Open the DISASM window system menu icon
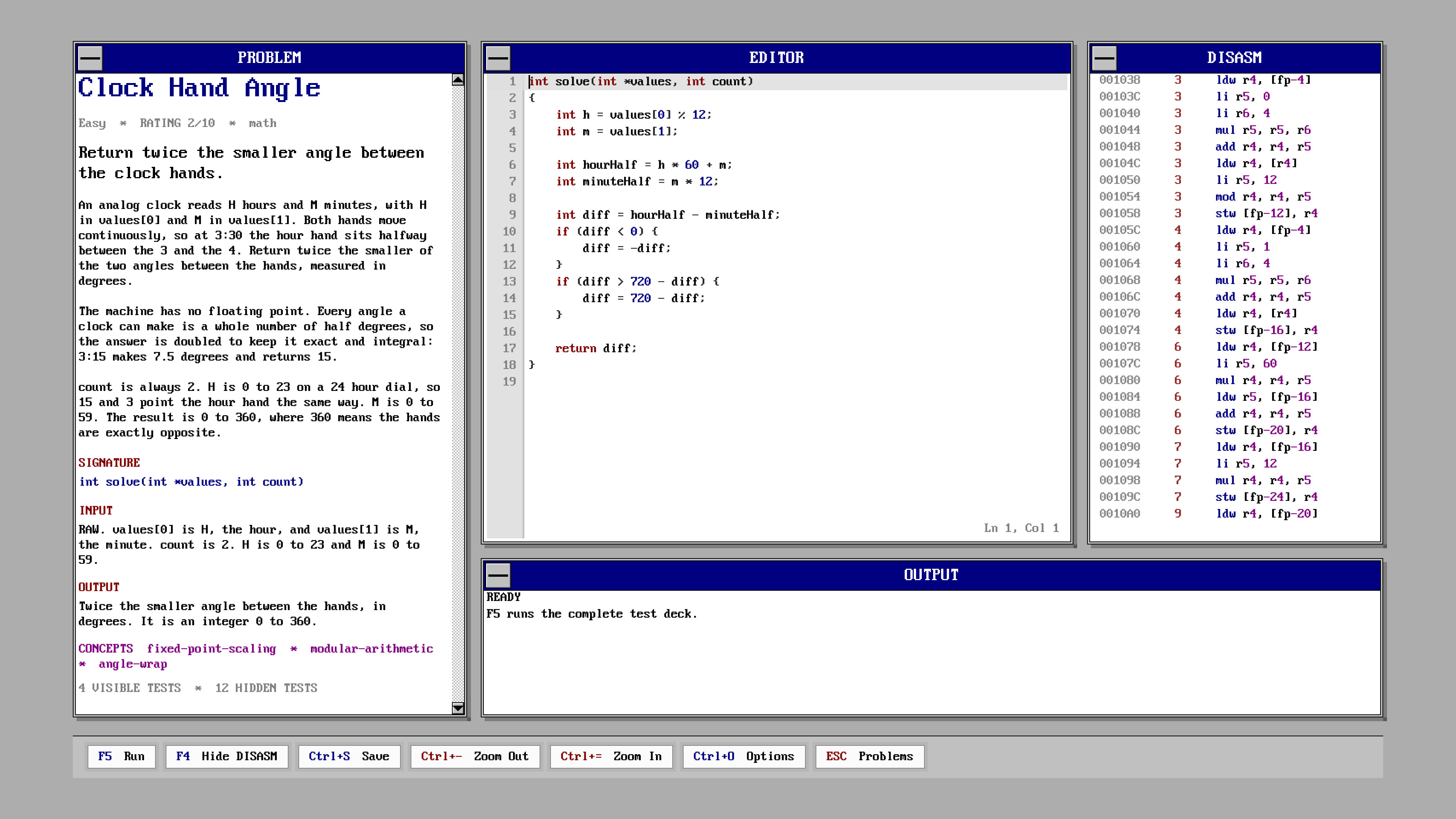This screenshot has height=819, width=1456. [1104, 58]
